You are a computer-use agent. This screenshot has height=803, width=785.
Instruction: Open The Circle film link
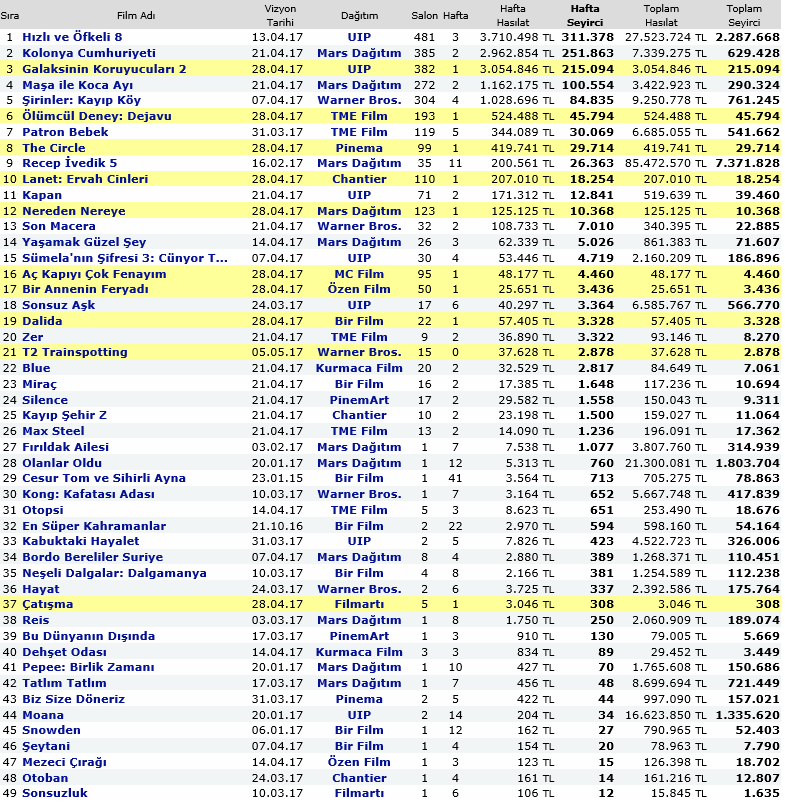[x=54, y=148]
